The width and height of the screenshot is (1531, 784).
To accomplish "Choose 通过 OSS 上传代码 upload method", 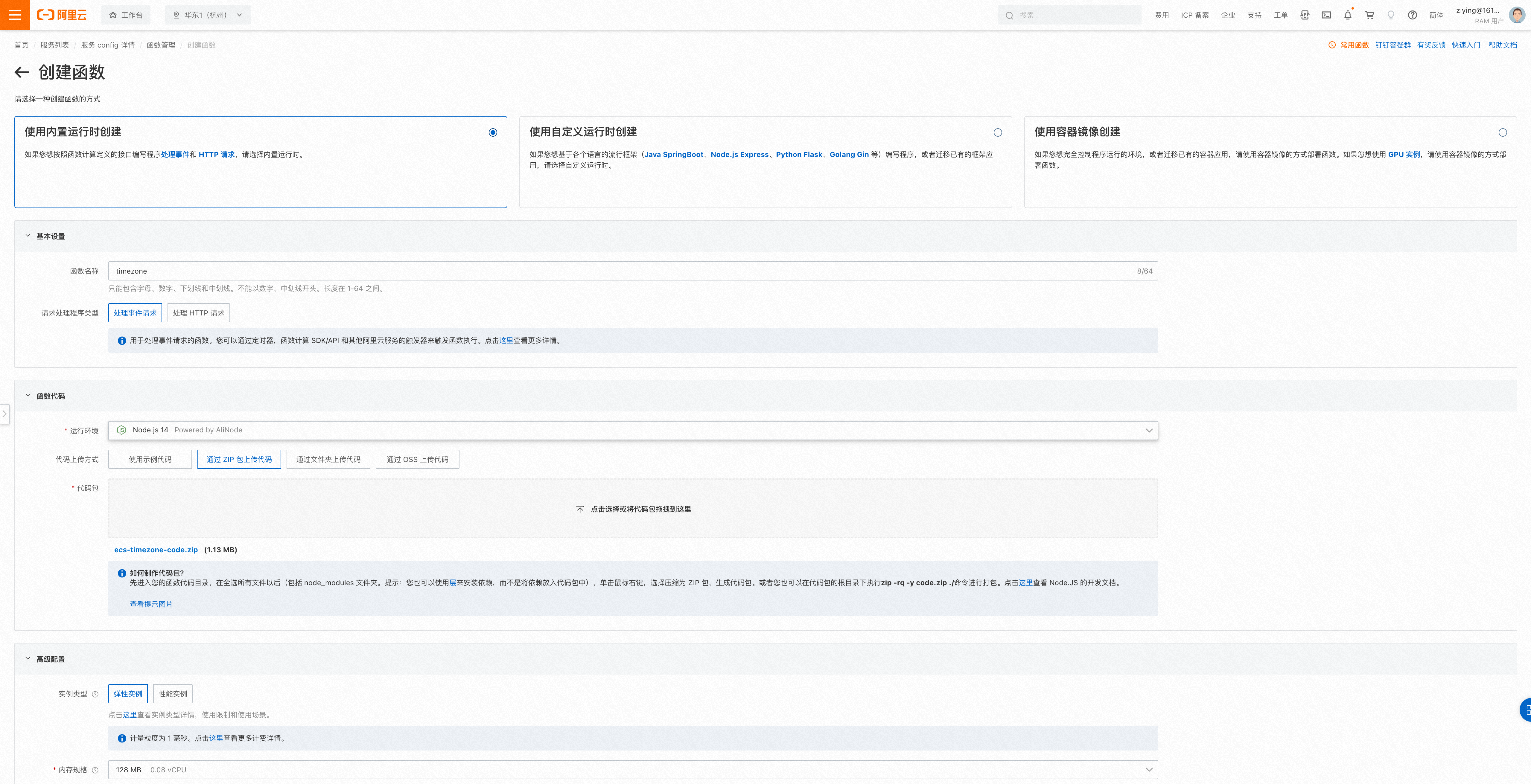I will click(417, 459).
